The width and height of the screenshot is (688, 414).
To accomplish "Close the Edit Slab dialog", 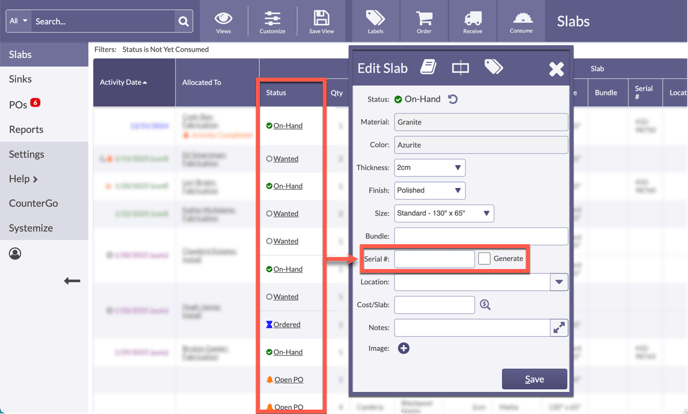I will [x=556, y=69].
